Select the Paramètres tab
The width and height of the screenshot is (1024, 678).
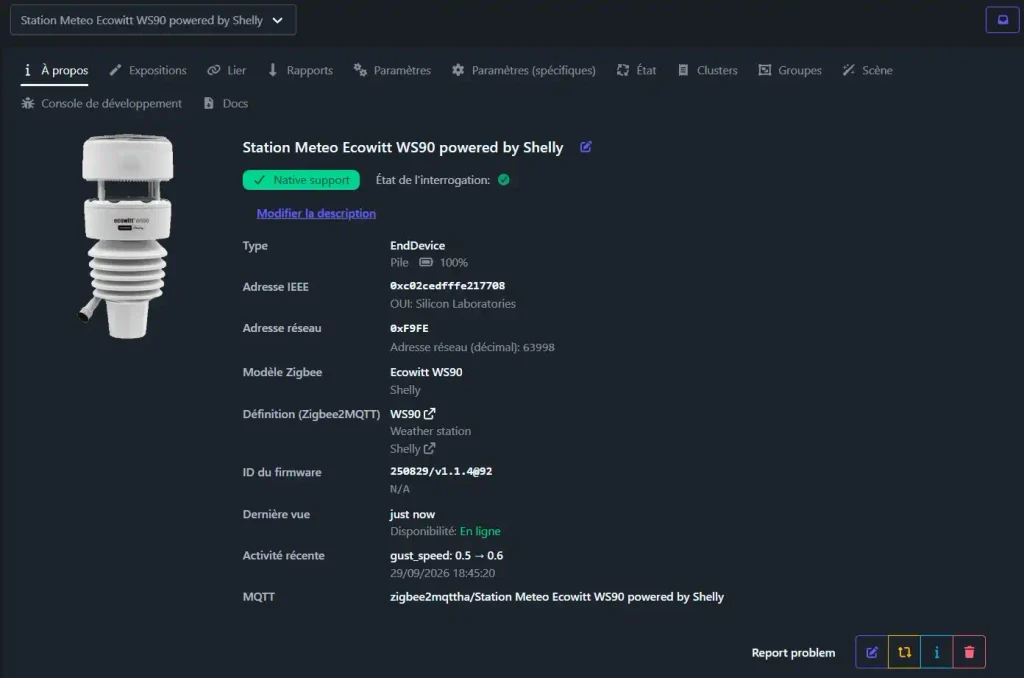392,71
